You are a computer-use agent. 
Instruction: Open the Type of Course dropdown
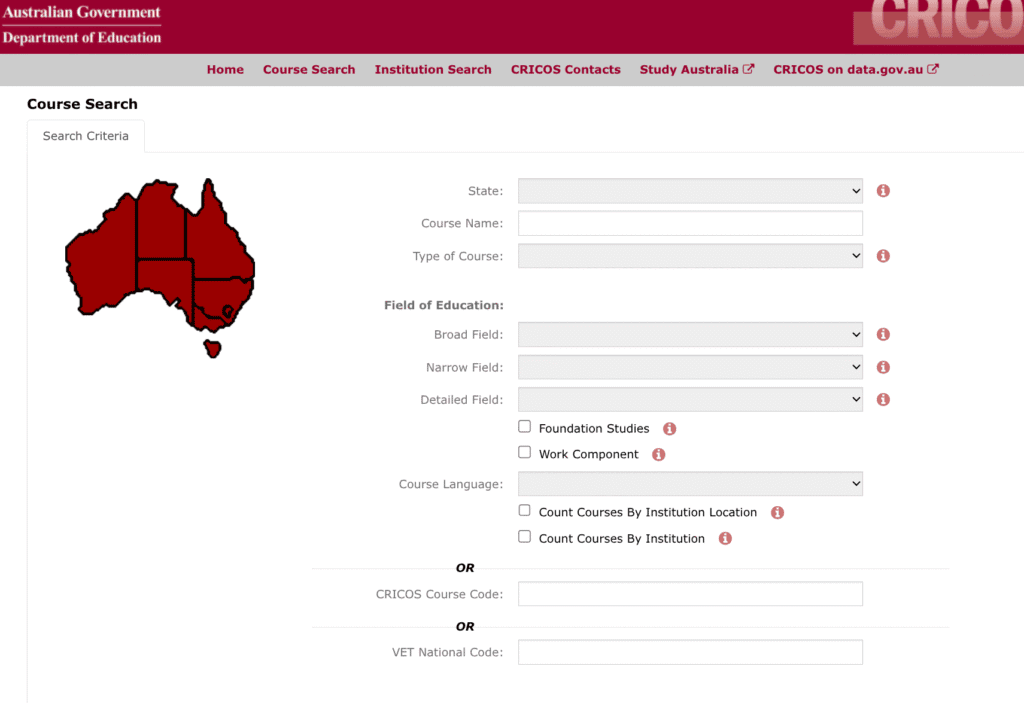pyautogui.click(x=690, y=256)
